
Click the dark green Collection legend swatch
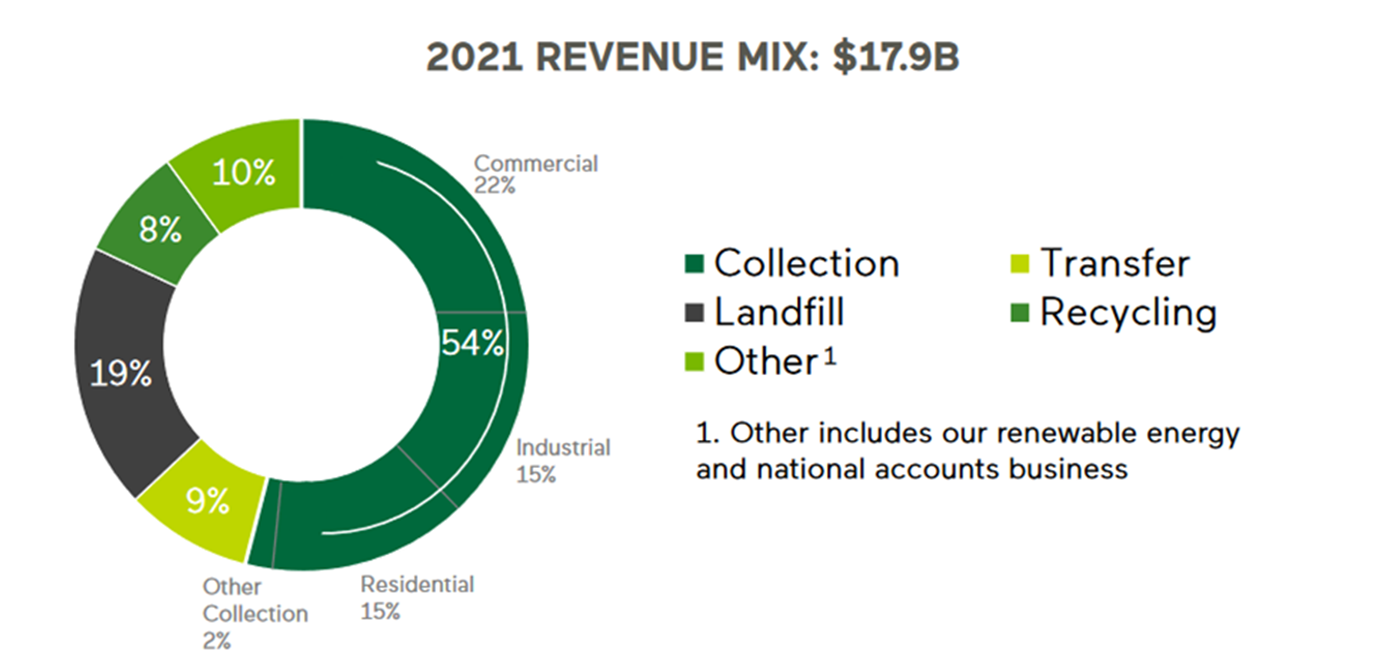pyautogui.click(x=696, y=265)
